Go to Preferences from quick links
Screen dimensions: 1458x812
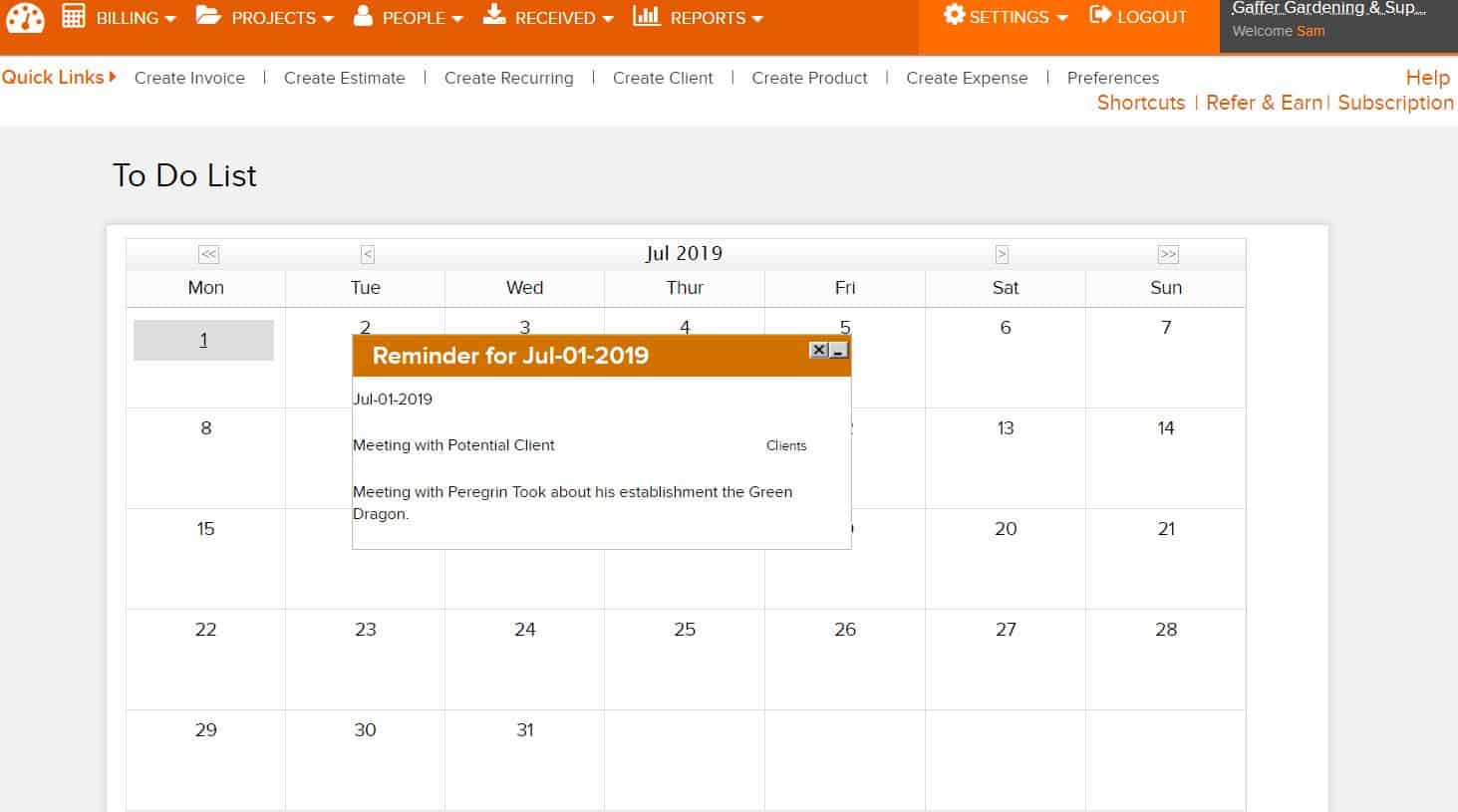pos(1113,78)
